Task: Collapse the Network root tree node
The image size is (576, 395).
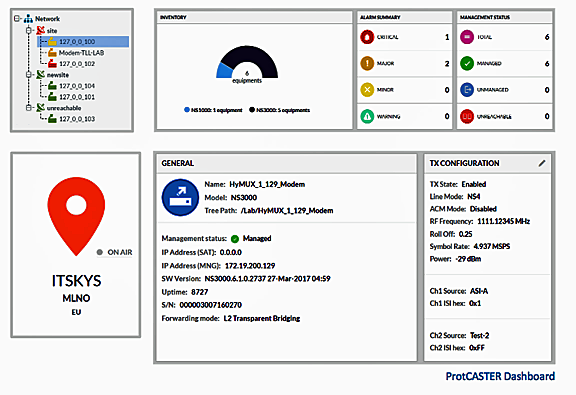Action: click(x=17, y=18)
